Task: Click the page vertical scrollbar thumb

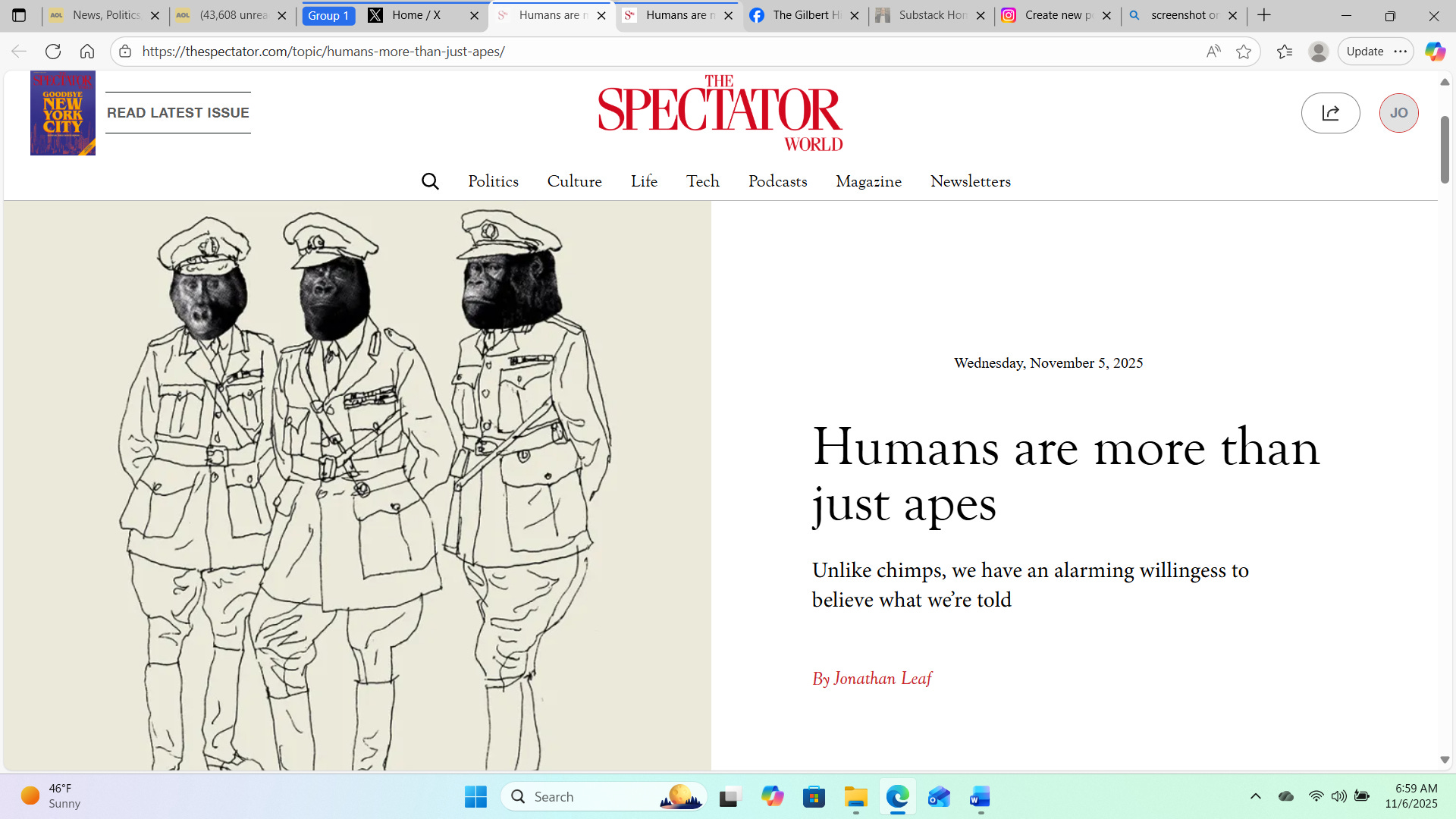Action: point(1445,150)
